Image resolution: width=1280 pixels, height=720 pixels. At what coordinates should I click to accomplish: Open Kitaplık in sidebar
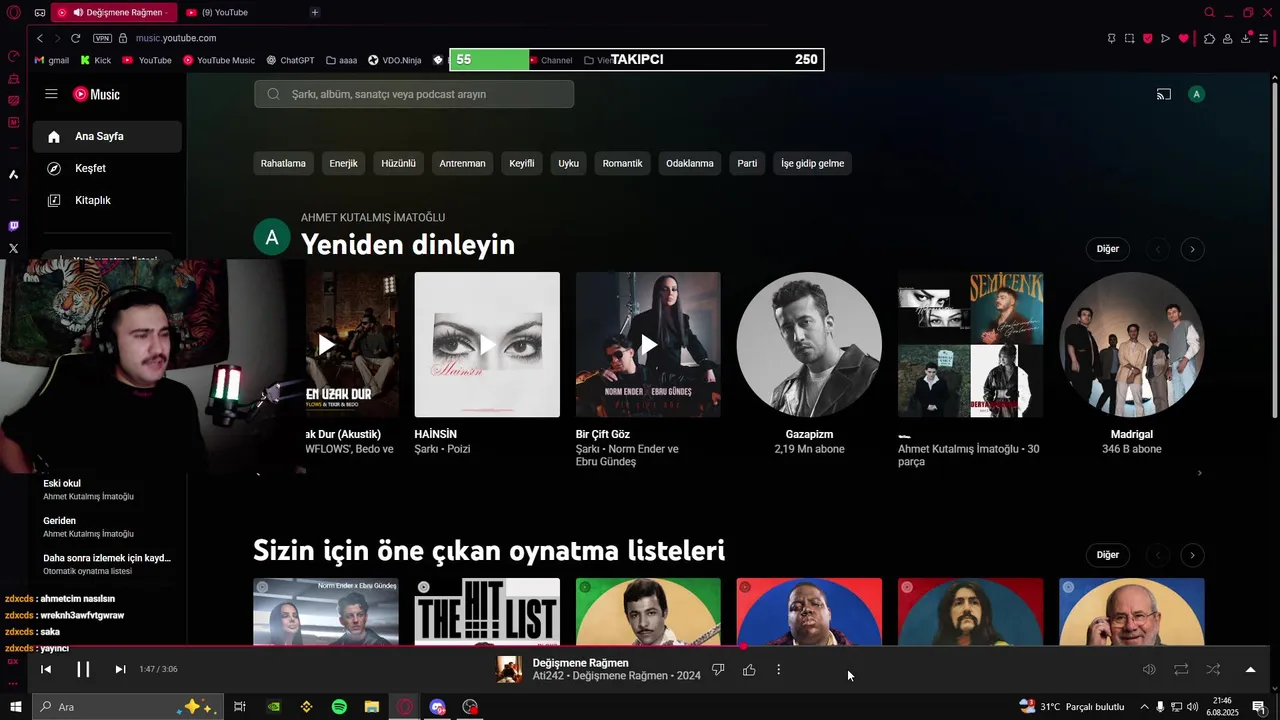click(107, 200)
